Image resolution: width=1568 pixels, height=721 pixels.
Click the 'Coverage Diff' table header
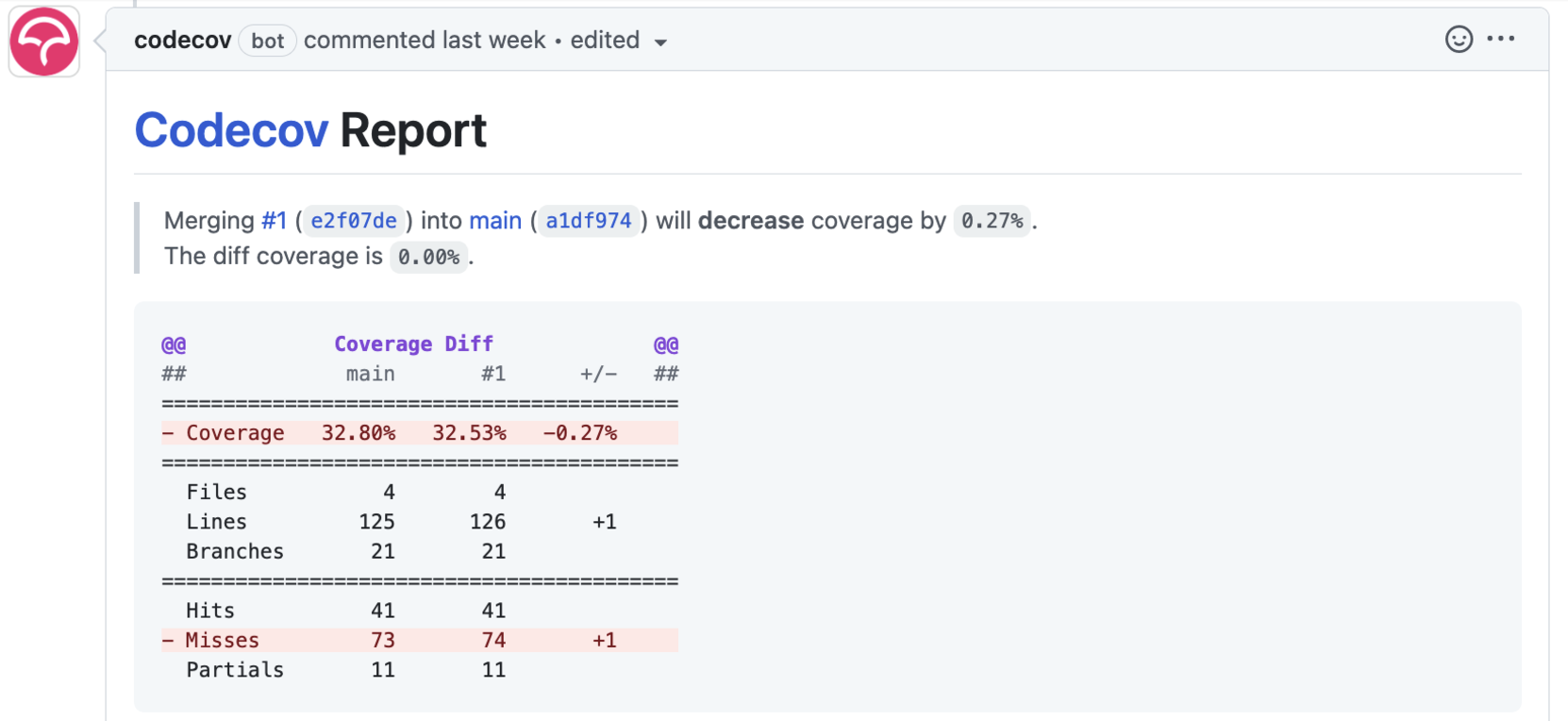(x=413, y=344)
